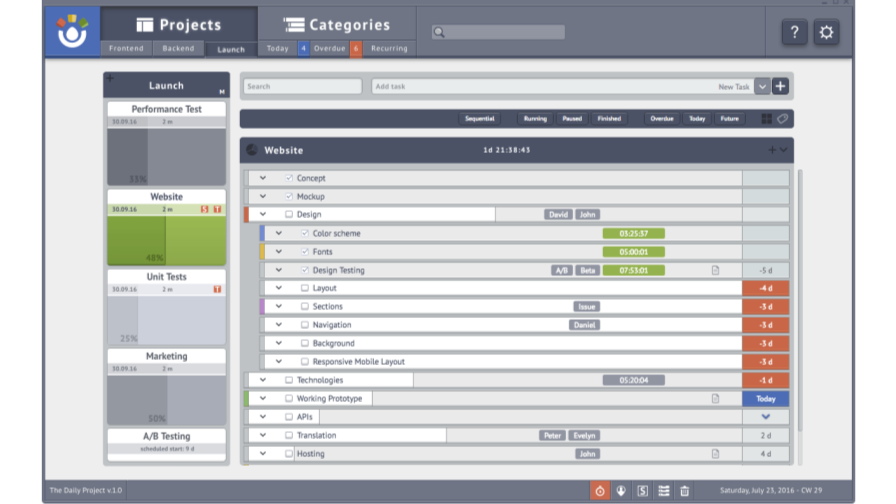
Task: Click the download arrow icon in status bar
Action: [621, 490]
